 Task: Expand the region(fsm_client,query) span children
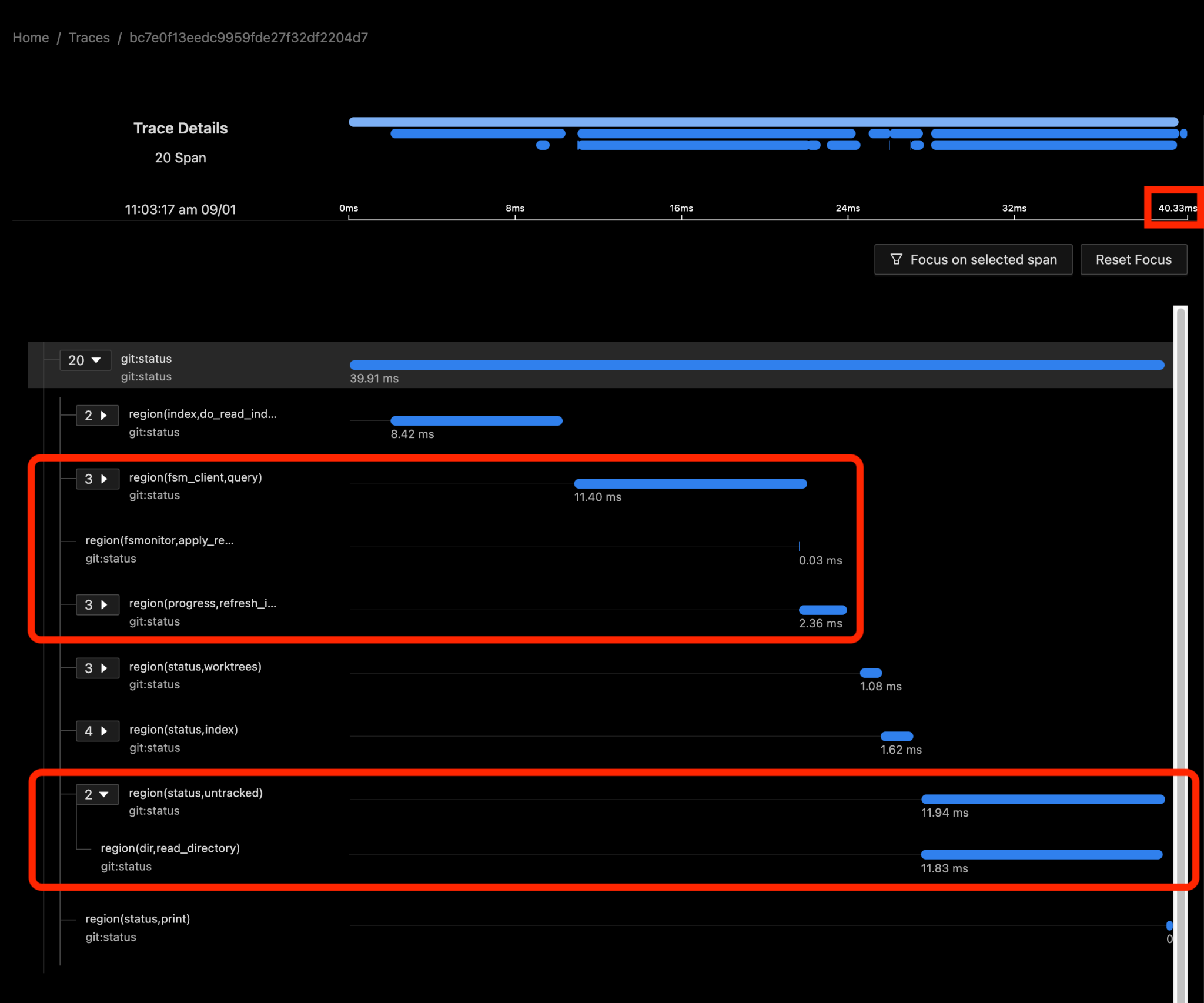(98, 479)
